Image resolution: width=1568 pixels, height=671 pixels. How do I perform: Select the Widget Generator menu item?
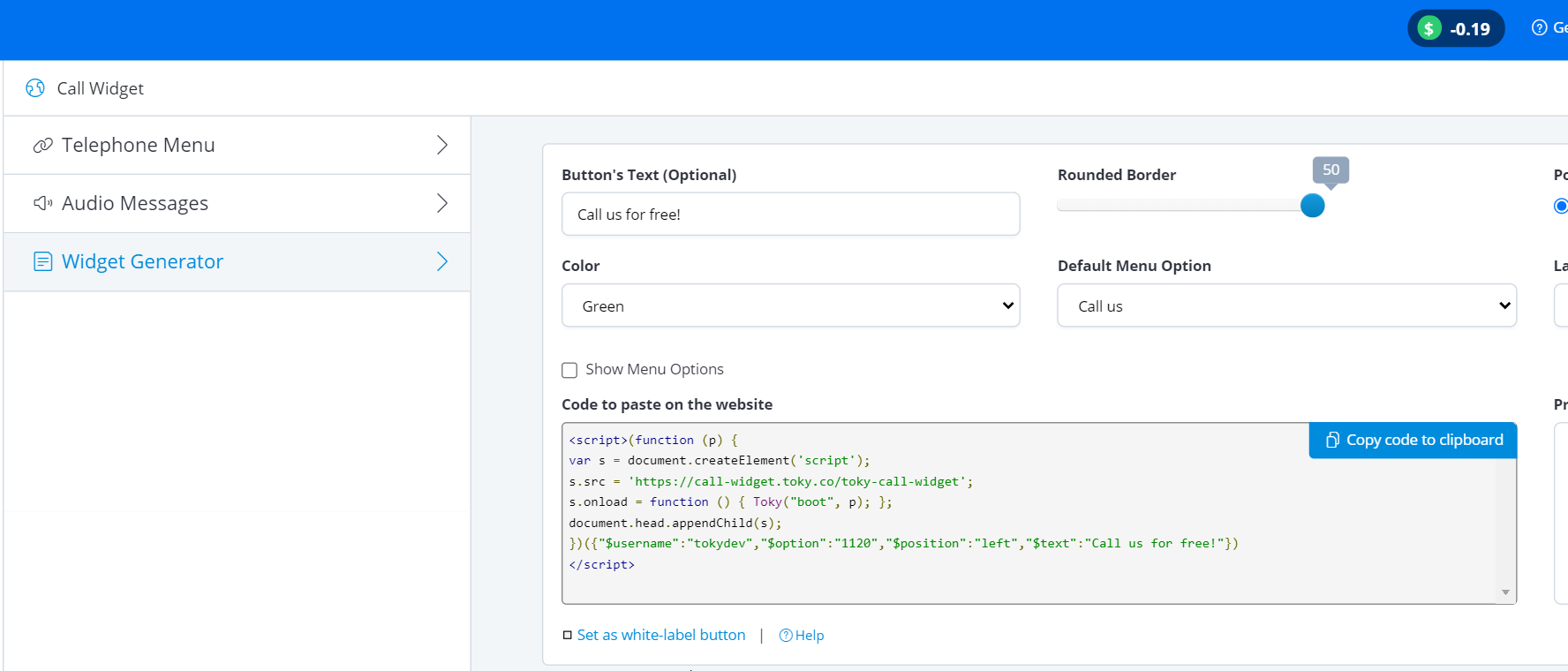142,262
